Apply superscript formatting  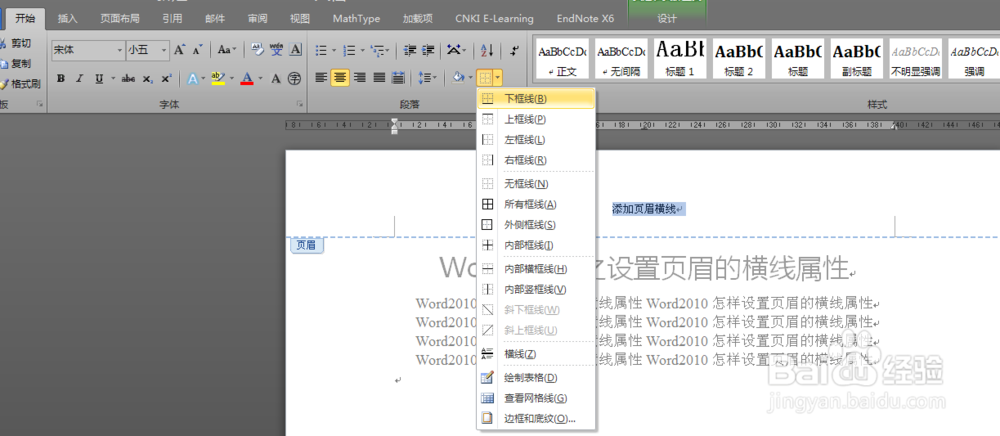(x=166, y=79)
